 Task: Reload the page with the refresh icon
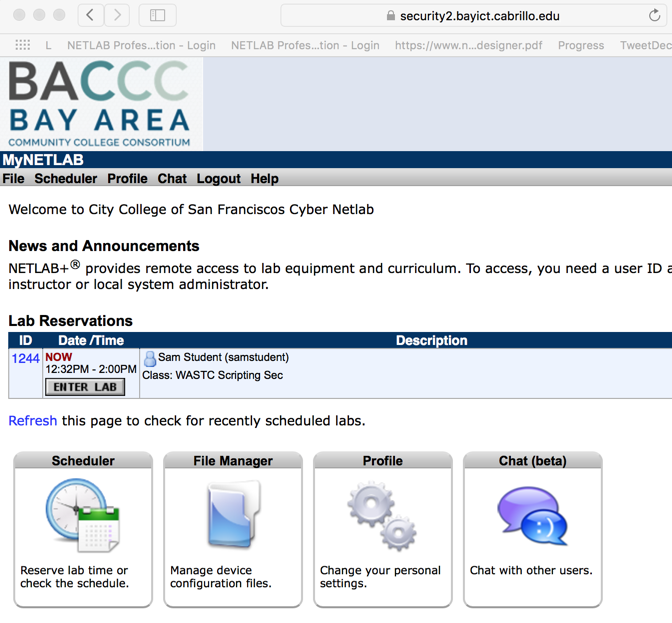(x=654, y=15)
